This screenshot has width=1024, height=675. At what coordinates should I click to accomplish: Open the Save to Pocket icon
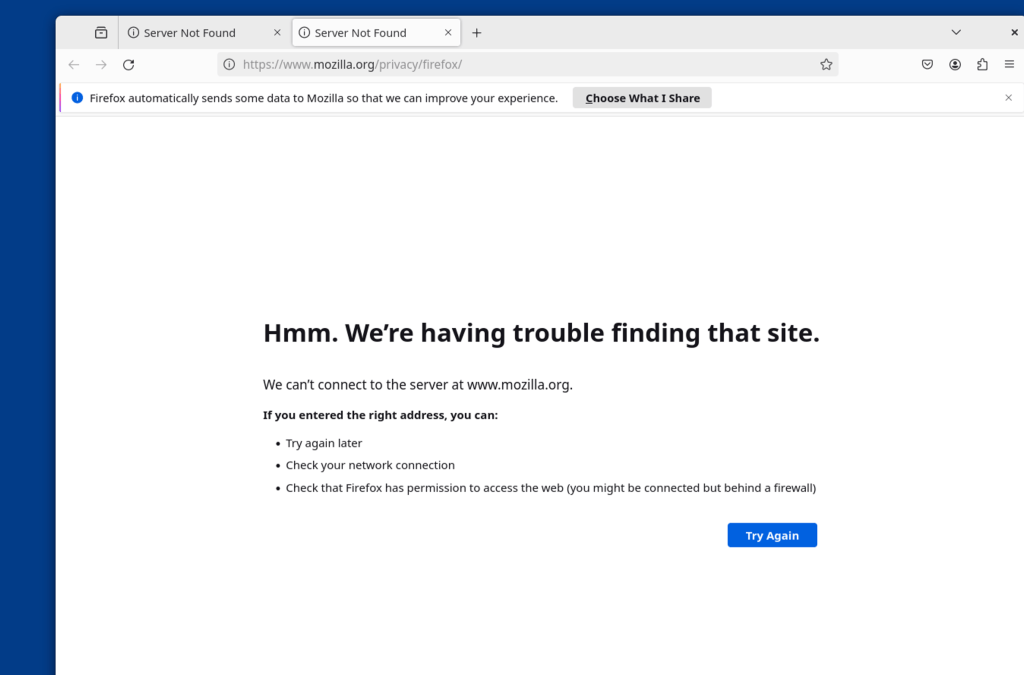coord(927,65)
